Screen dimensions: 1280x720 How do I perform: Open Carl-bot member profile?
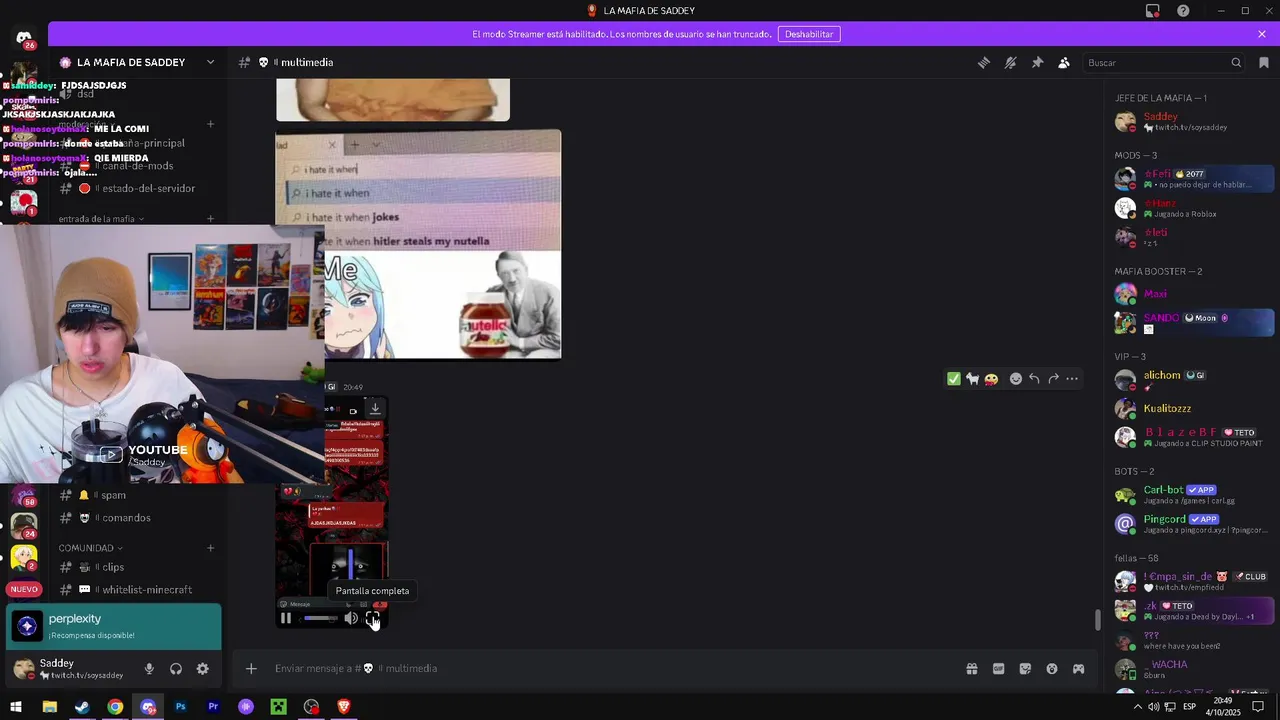(x=1190, y=495)
